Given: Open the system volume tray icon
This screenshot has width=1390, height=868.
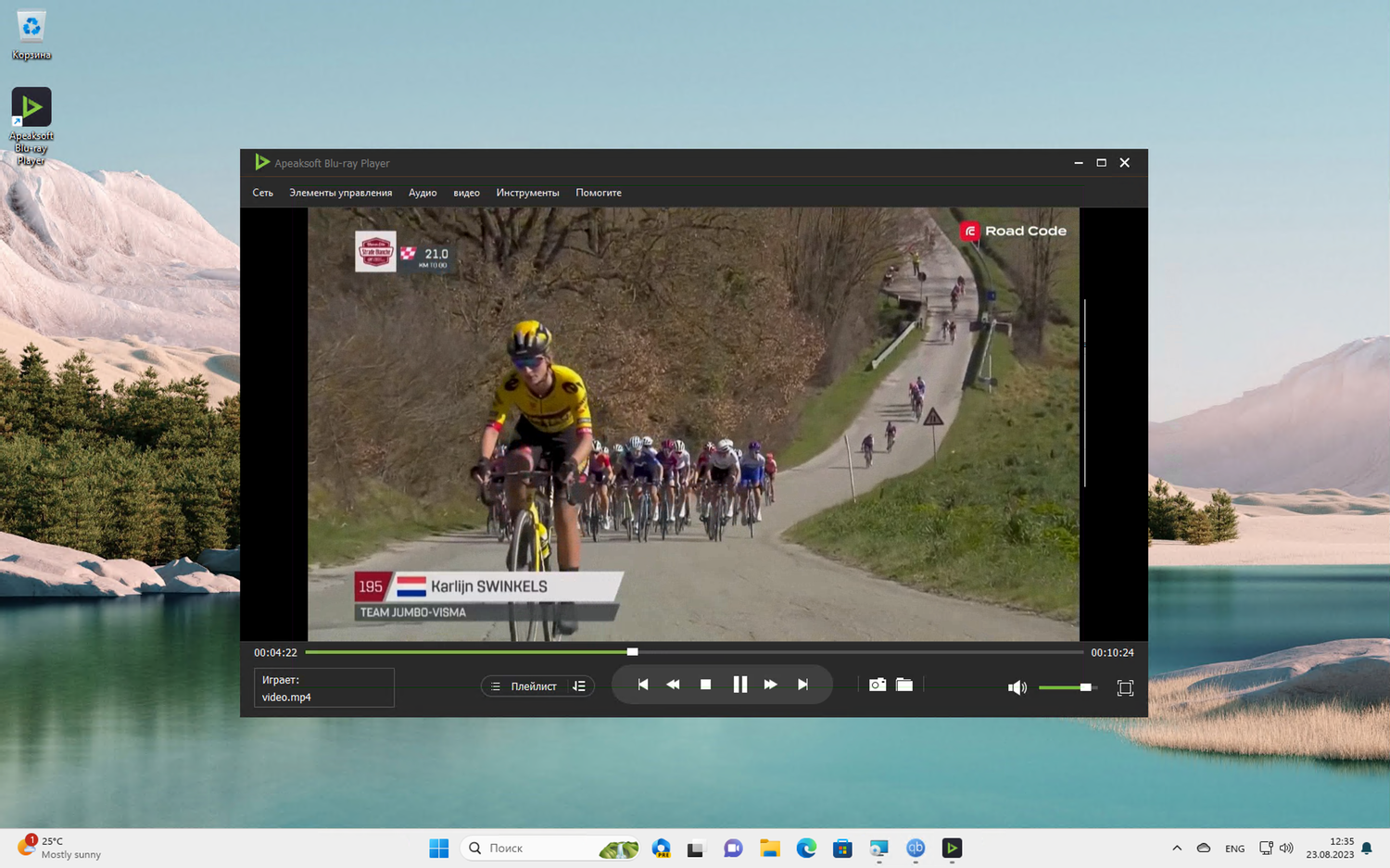Looking at the screenshot, I should pyautogui.click(x=1286, y=848).
